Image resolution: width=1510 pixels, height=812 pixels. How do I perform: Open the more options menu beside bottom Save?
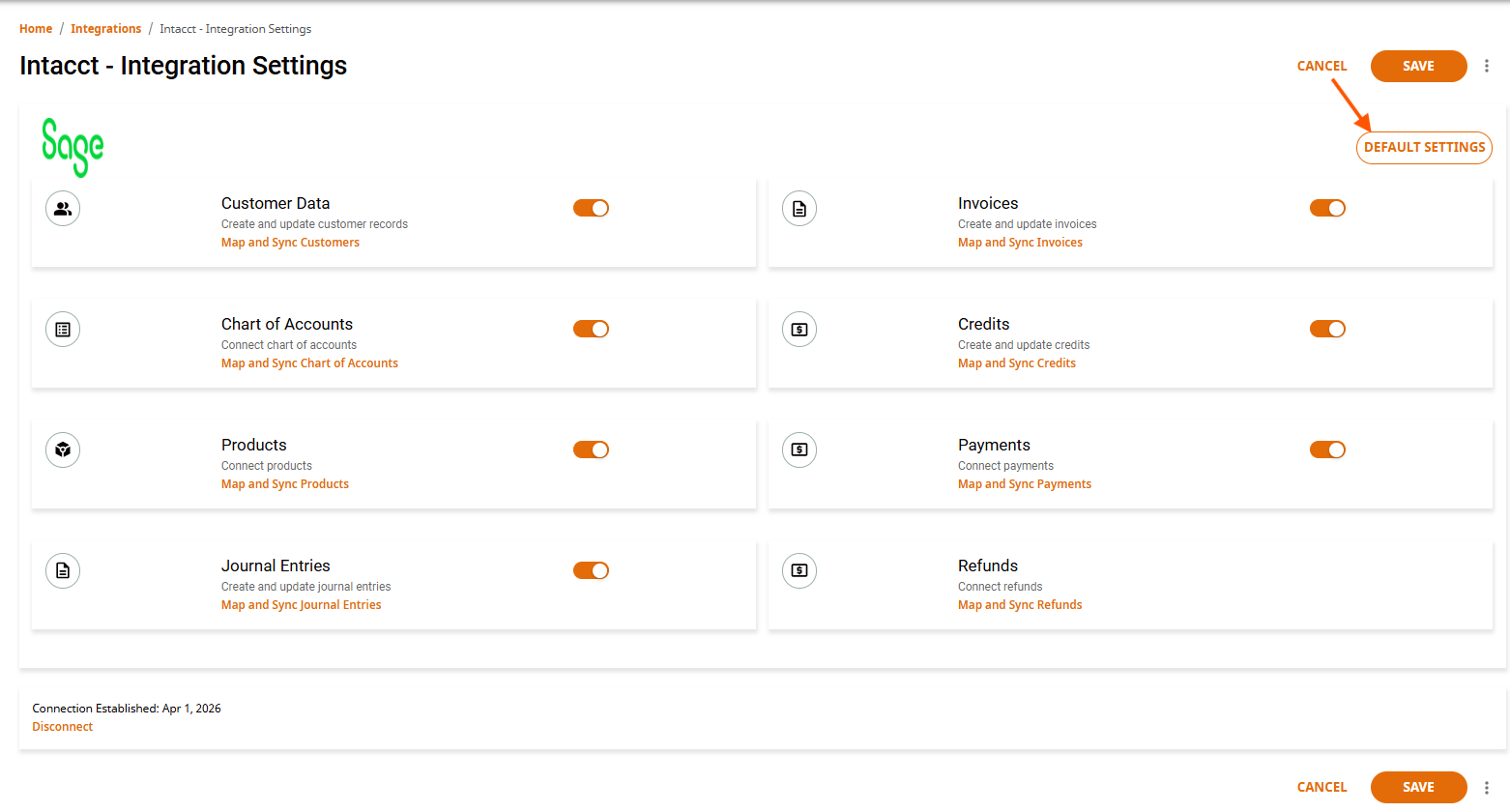tap(1487, 787)
